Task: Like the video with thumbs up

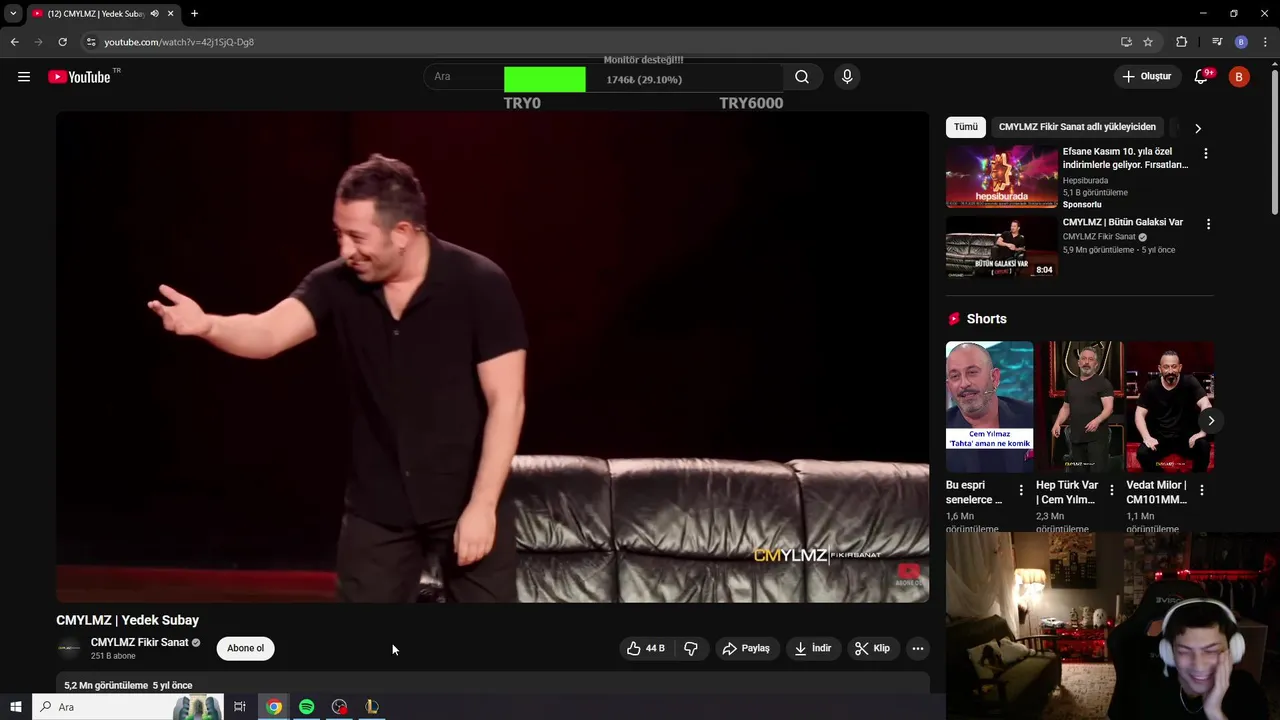Action: 645,648
